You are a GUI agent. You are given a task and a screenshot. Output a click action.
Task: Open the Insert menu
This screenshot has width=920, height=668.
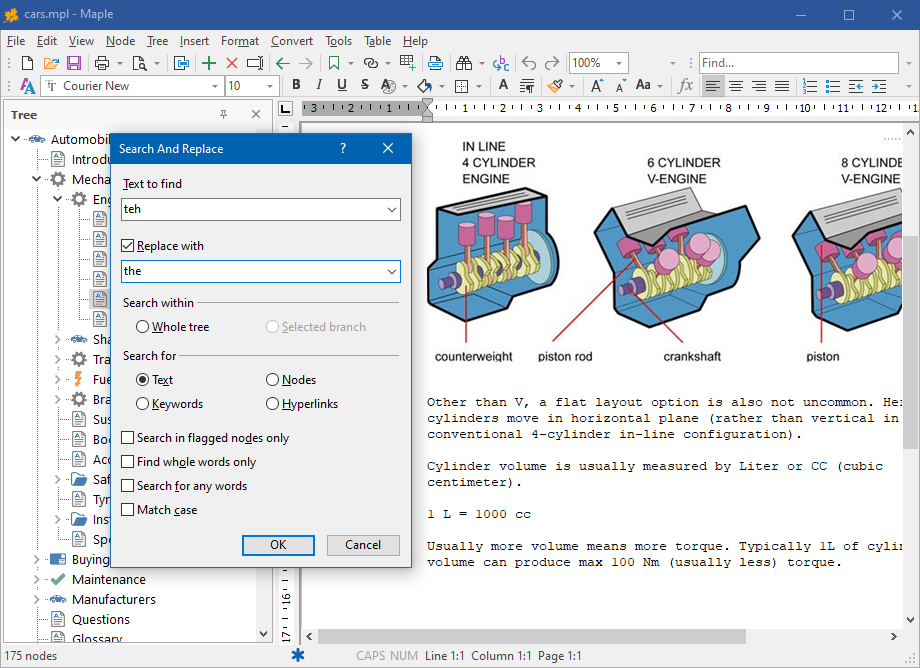(x=194, y=41)
